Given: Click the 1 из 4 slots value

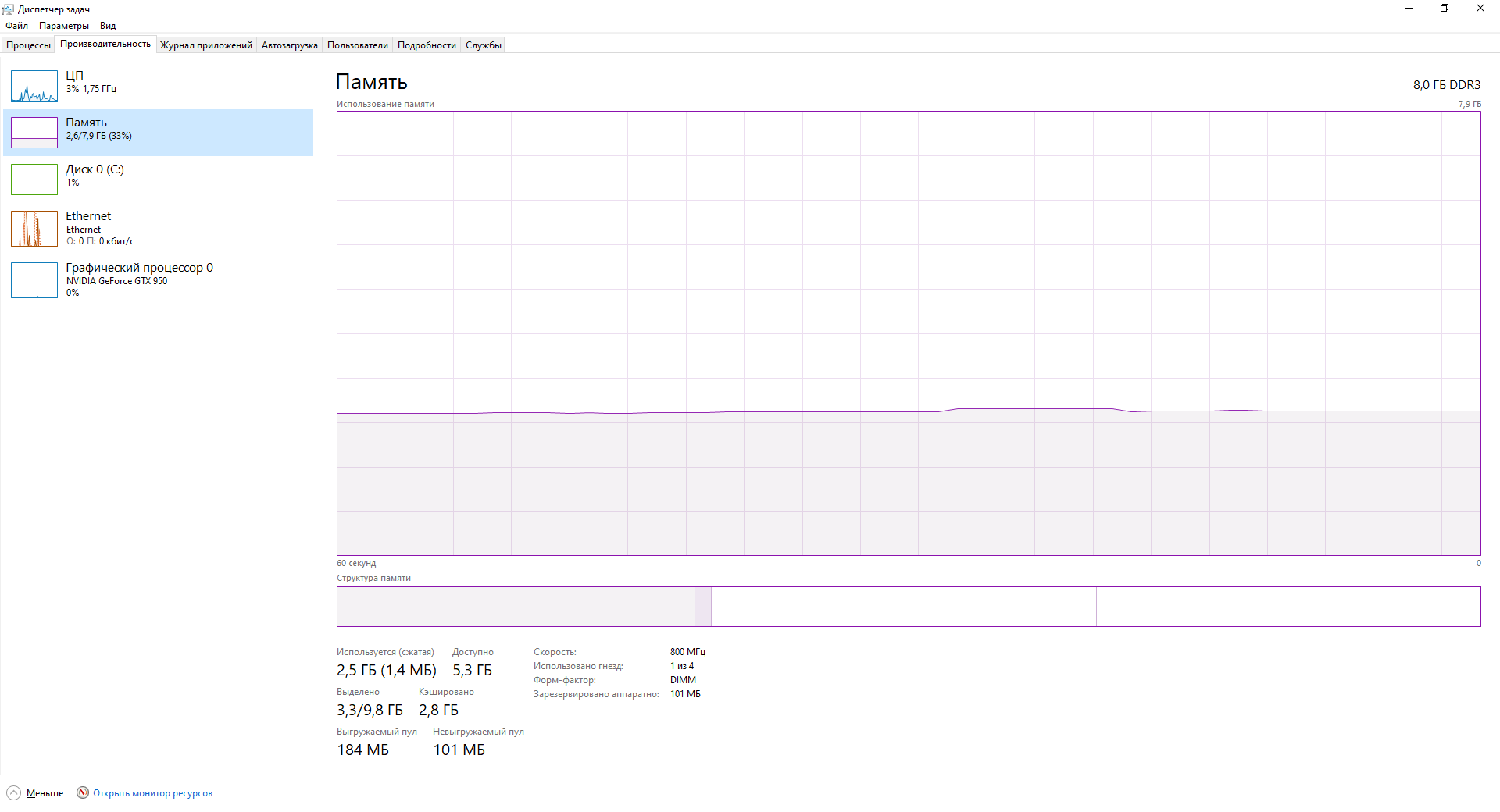Looking at the screenshot, I should (682, 666).
